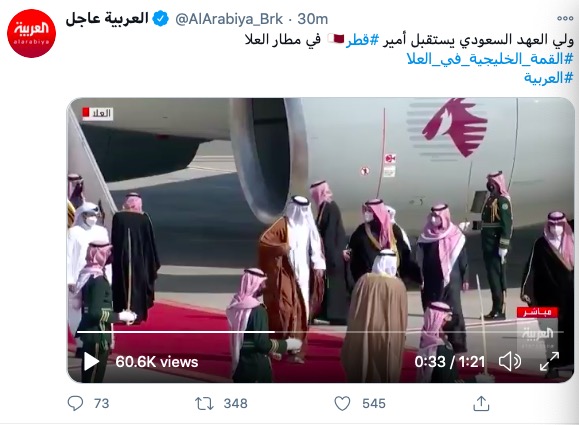Viewport: 579px width, 425px height.
Task: Click the video thumbnail of the airplane
Action: [x=321, y=240]
